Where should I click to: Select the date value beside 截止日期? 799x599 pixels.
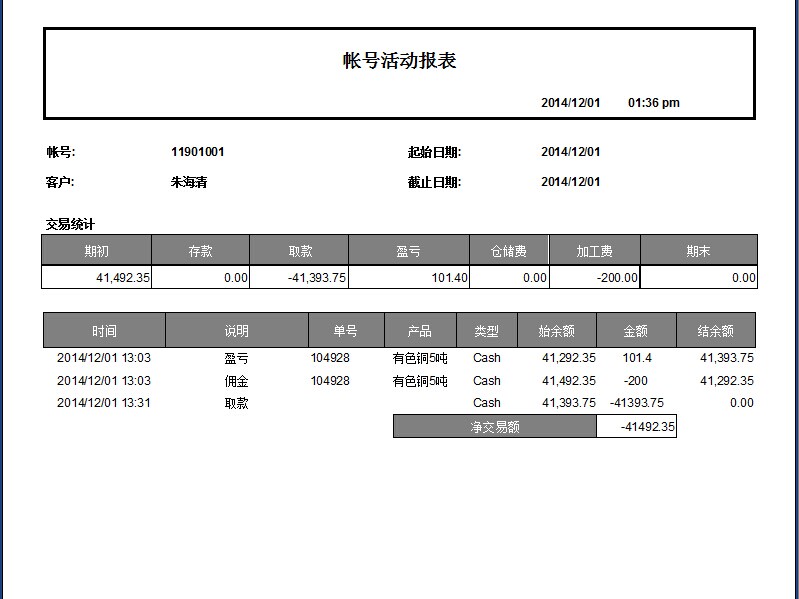[570, 182]
